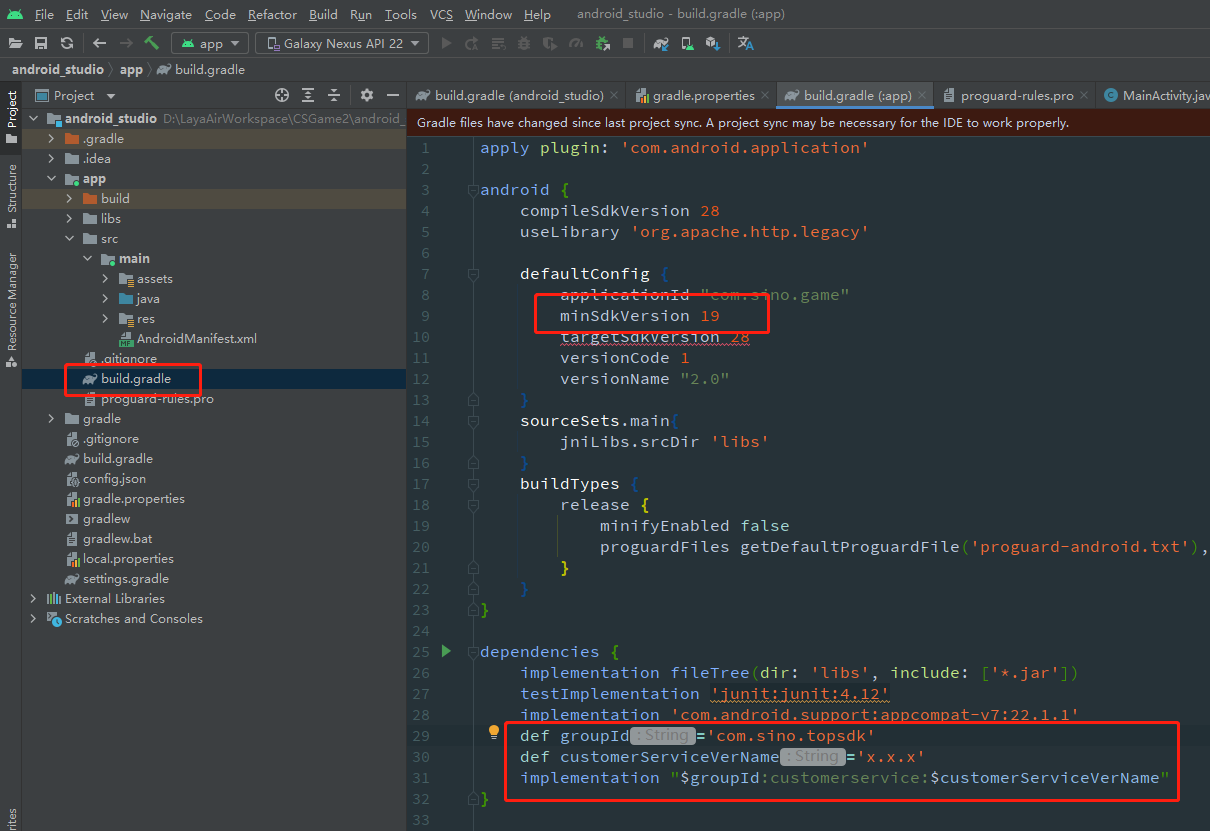This screenshot has width=1210, height=831.
Task: Save all files using the floppy icon
Action: click(x=41, y=43)
